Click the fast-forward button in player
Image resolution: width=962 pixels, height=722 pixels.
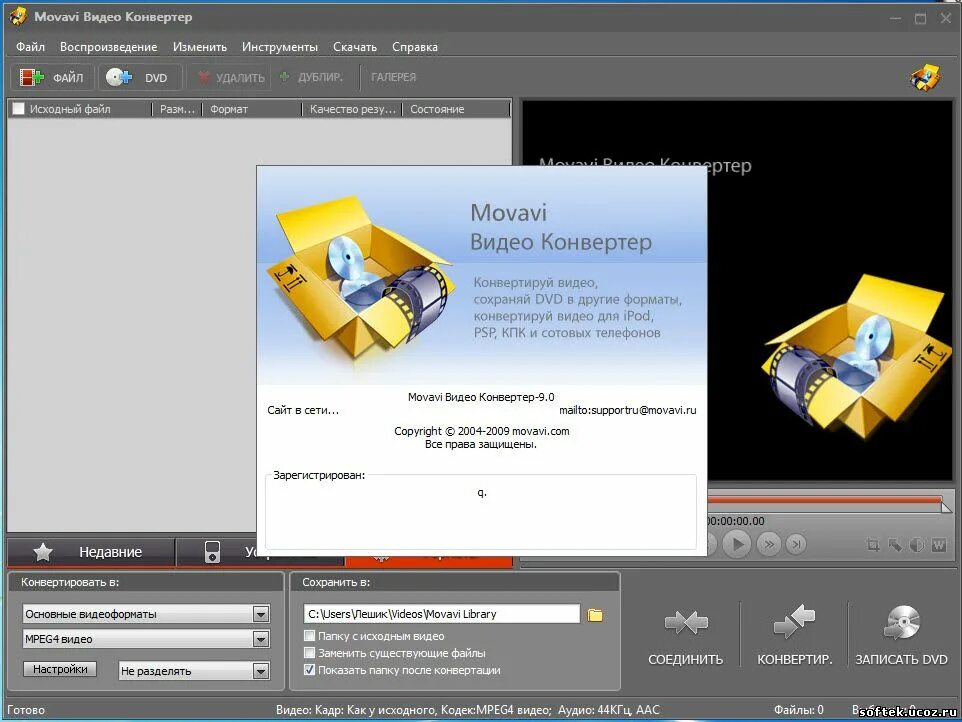tap(768, 544)
